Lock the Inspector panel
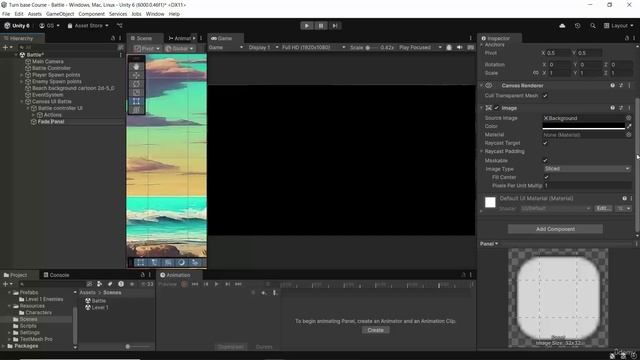 point(627,38)
